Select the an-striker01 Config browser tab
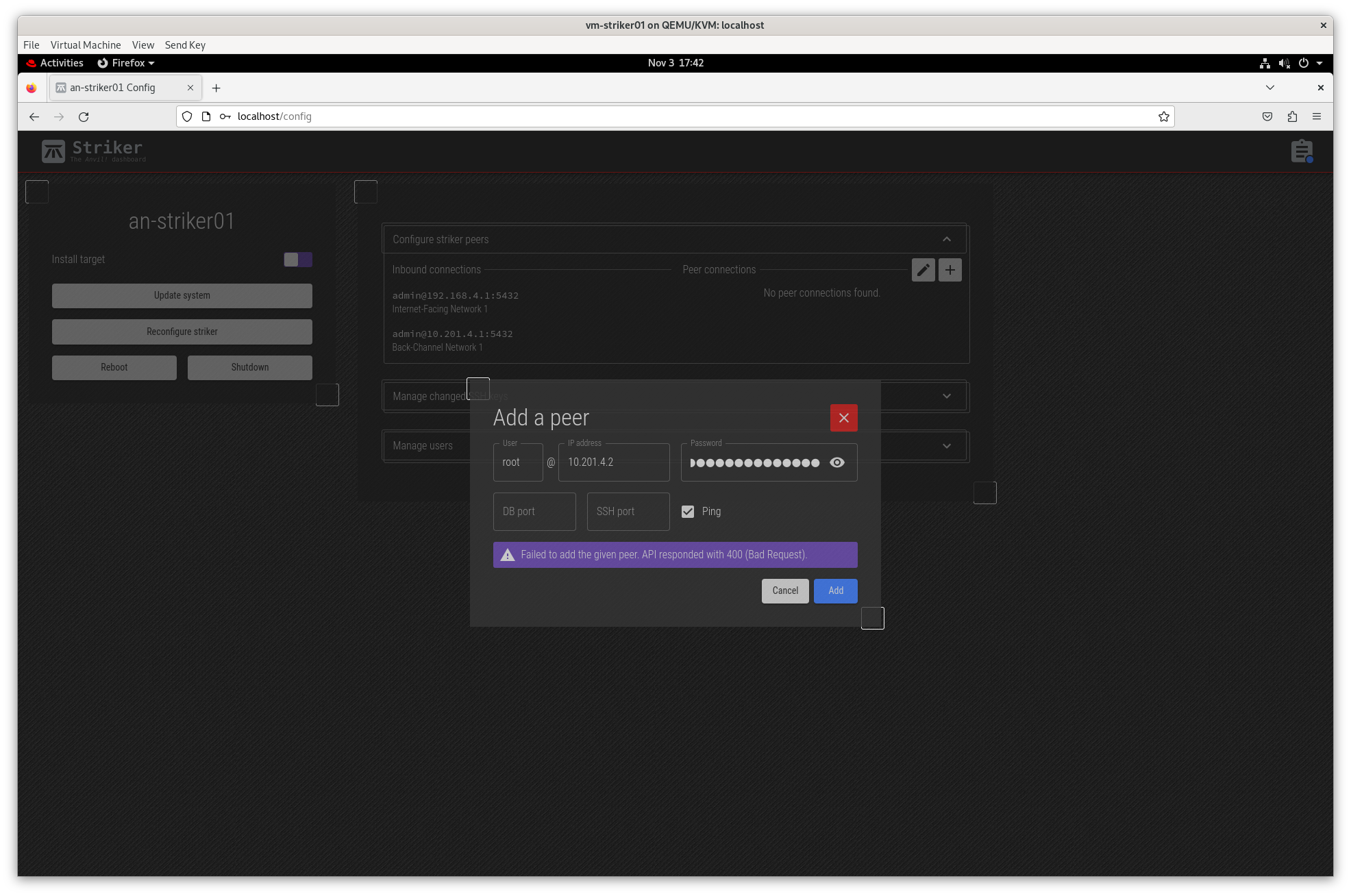Viewport: 1351px width, 896px height. [x=125, y=88]
